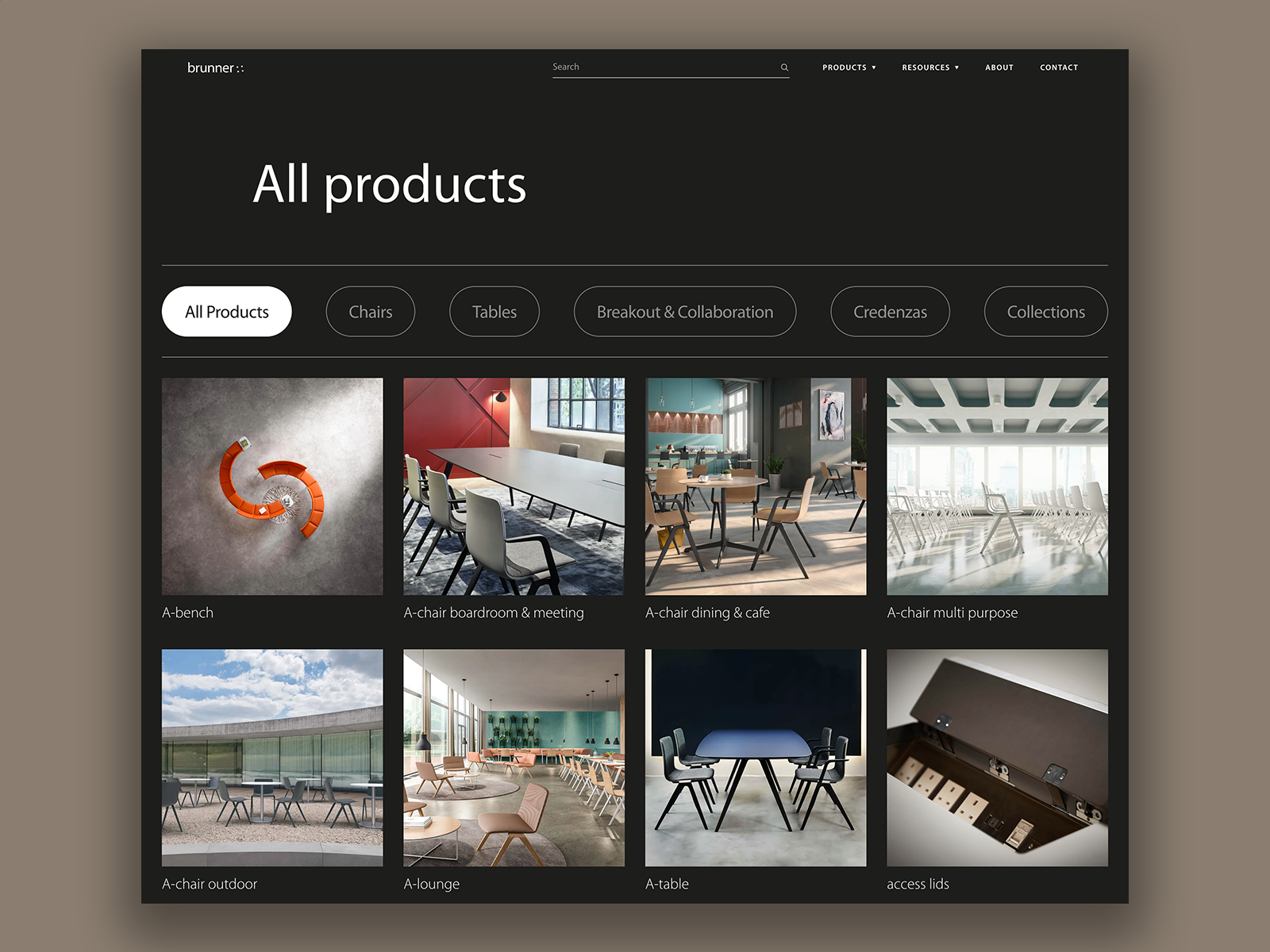Open the access lids thumbnail
Viewport: 1270px width, 952px height.
pyautogui.click(x=998, y=758)
